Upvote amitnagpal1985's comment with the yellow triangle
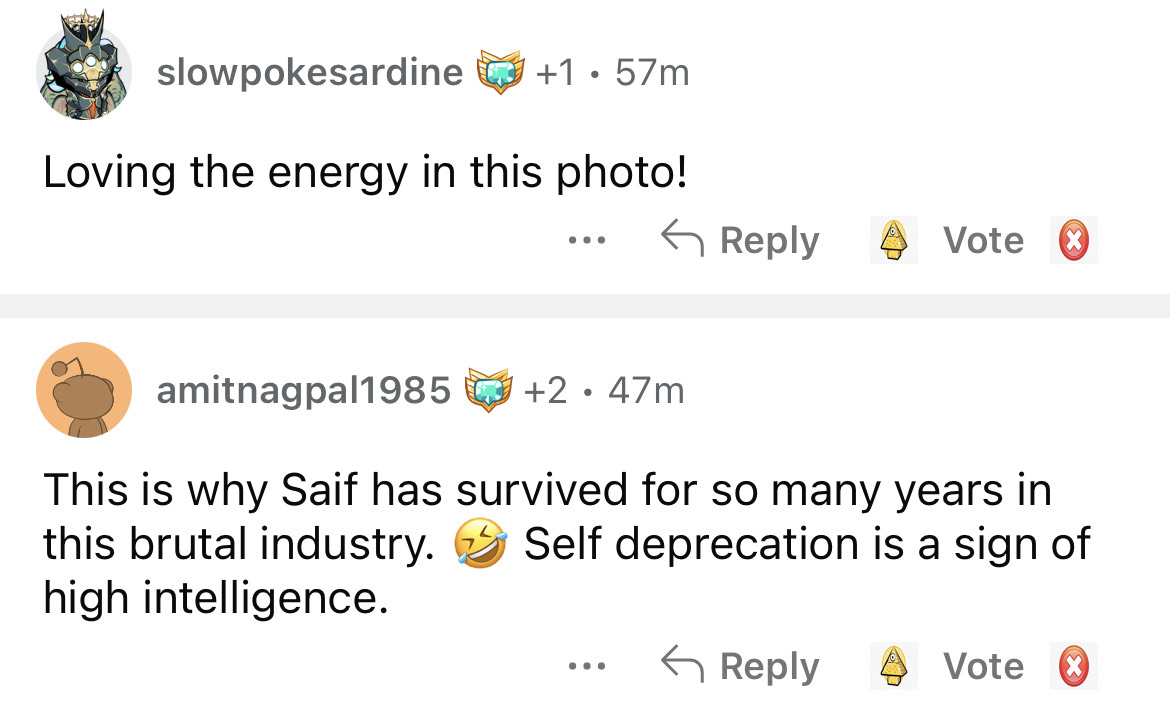Viewport: 1170px width, 704px height. [x=892, y=666]
